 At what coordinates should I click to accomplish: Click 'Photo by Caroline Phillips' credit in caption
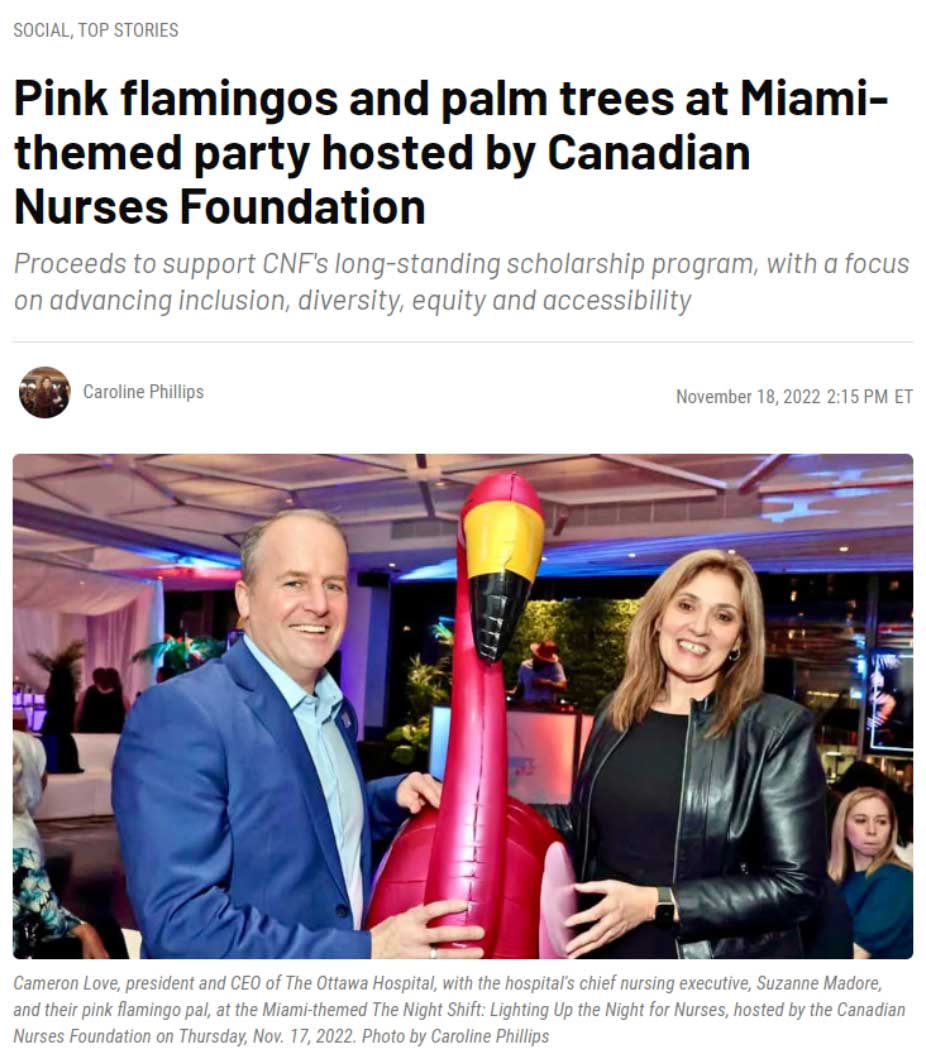click(455, 1036)
